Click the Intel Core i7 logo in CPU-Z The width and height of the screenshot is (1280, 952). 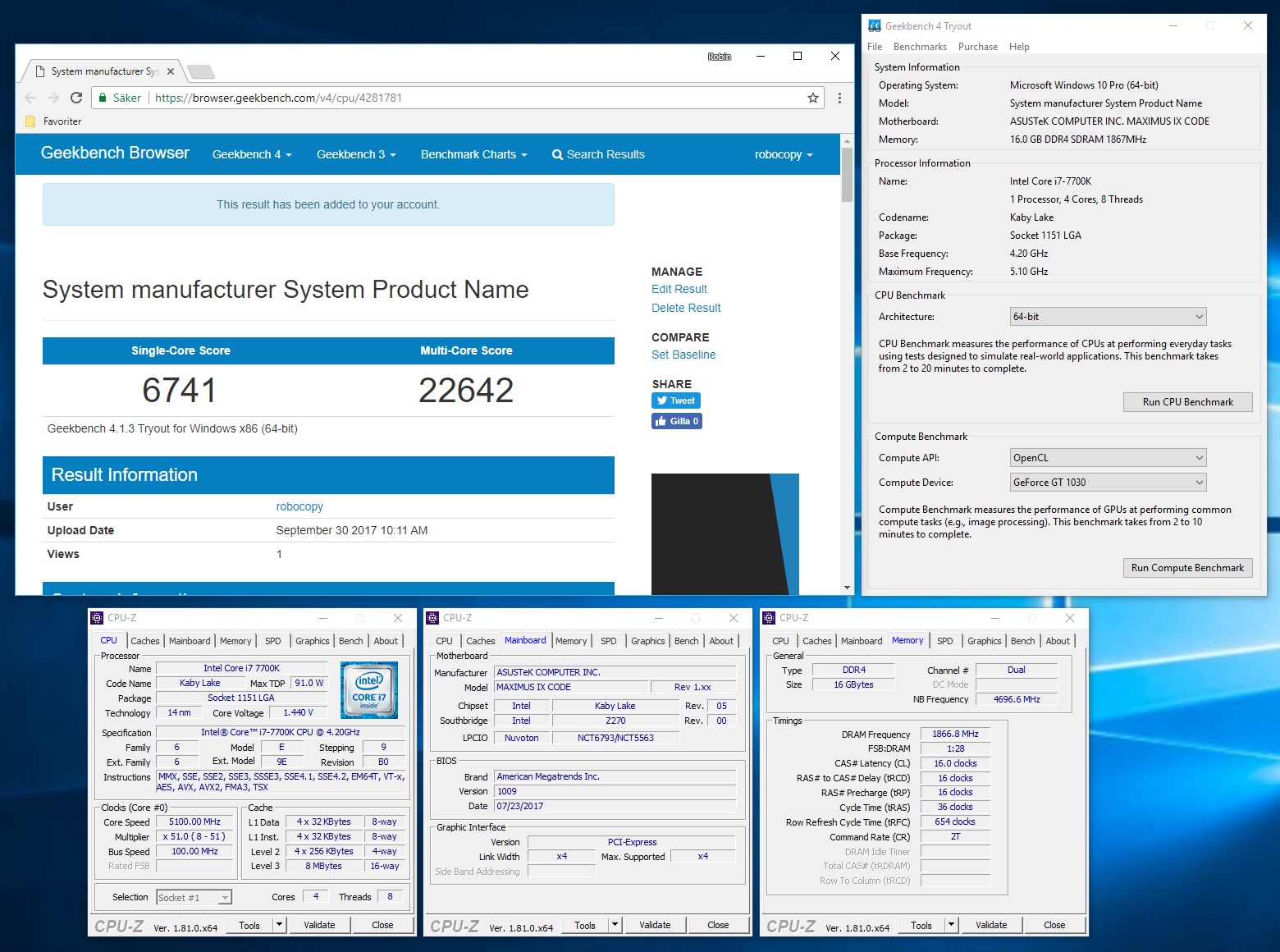point(369,690)
